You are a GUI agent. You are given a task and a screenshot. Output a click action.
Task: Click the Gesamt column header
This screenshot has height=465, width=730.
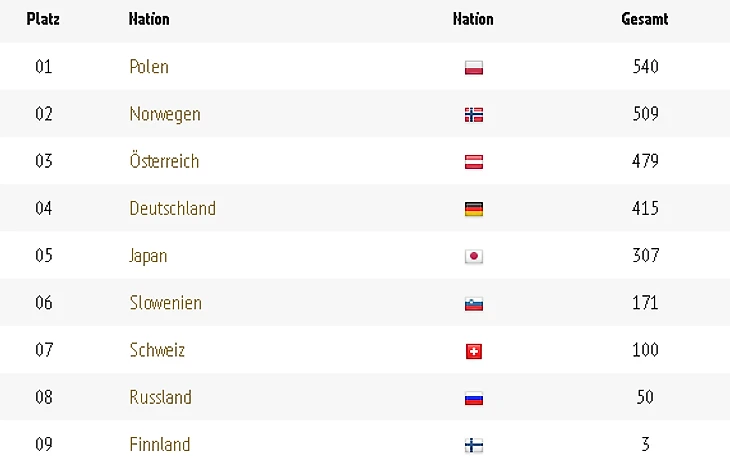645,19
